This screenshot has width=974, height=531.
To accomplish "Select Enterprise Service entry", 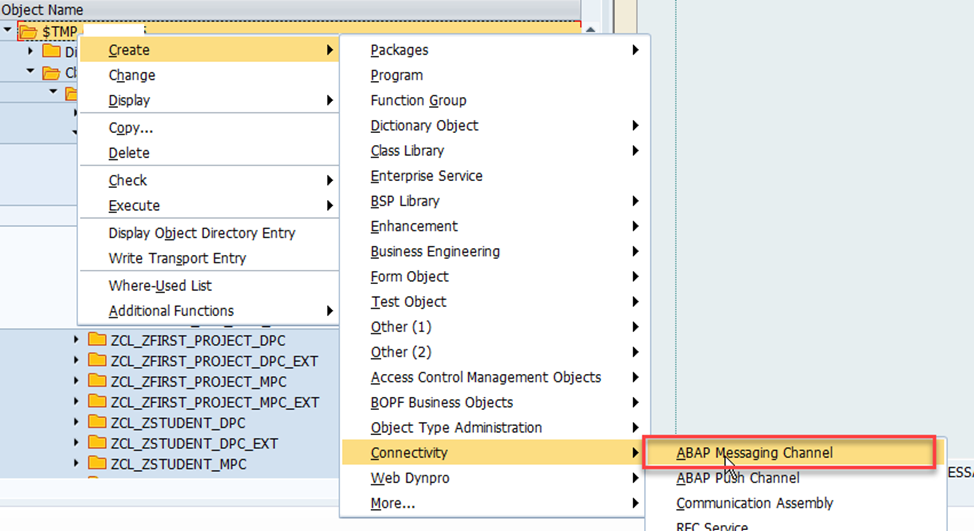I will pyautogui.click(x=494, y=176).
